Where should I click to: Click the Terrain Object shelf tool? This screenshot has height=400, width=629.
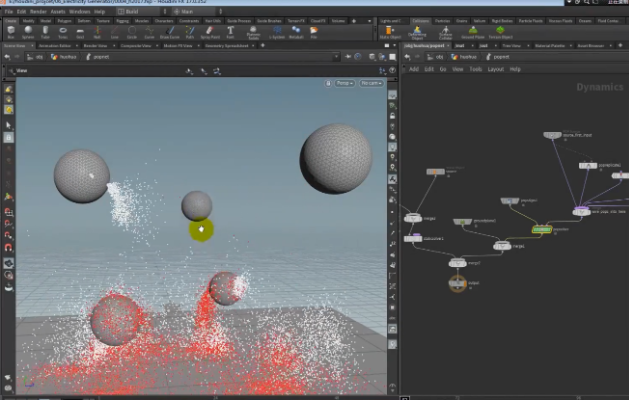click(x=501, y=33)
